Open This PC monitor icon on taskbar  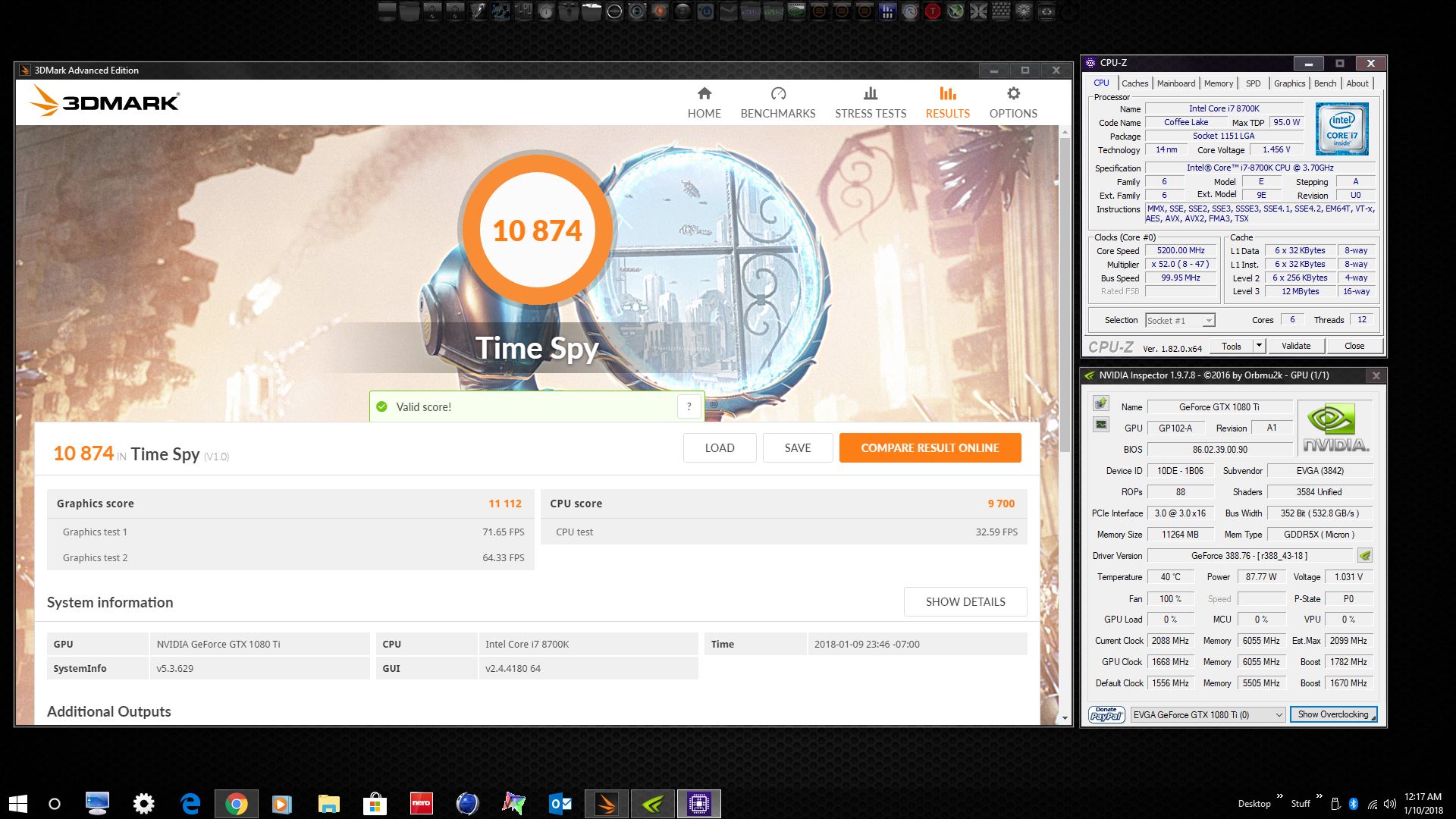pyautogui.click(x=97, y=803)
